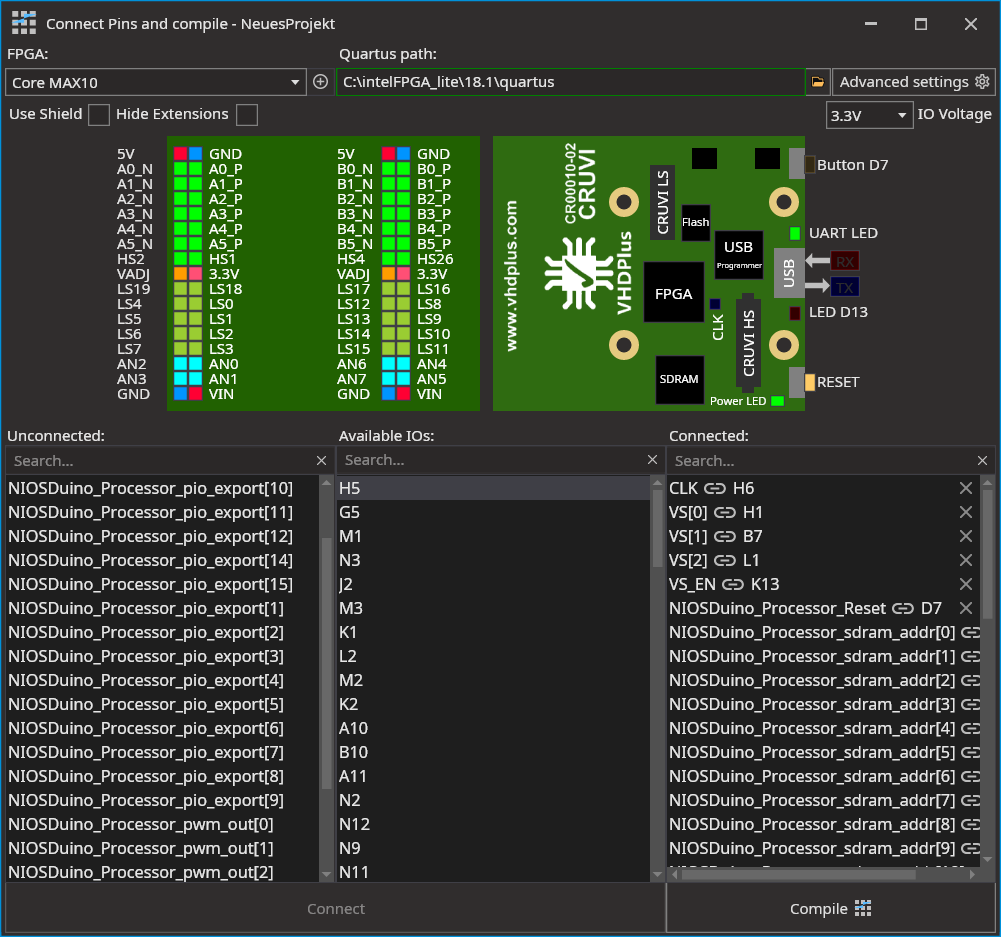Click the SDRAM chip on board image

point(679,379)
